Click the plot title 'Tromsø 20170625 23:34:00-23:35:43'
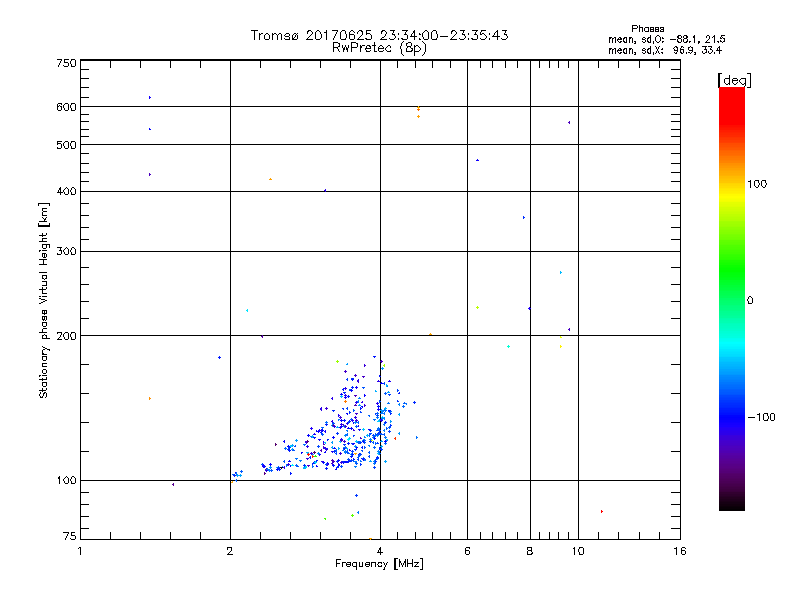This screenshot has width=800, height=600. pos(379,35)
